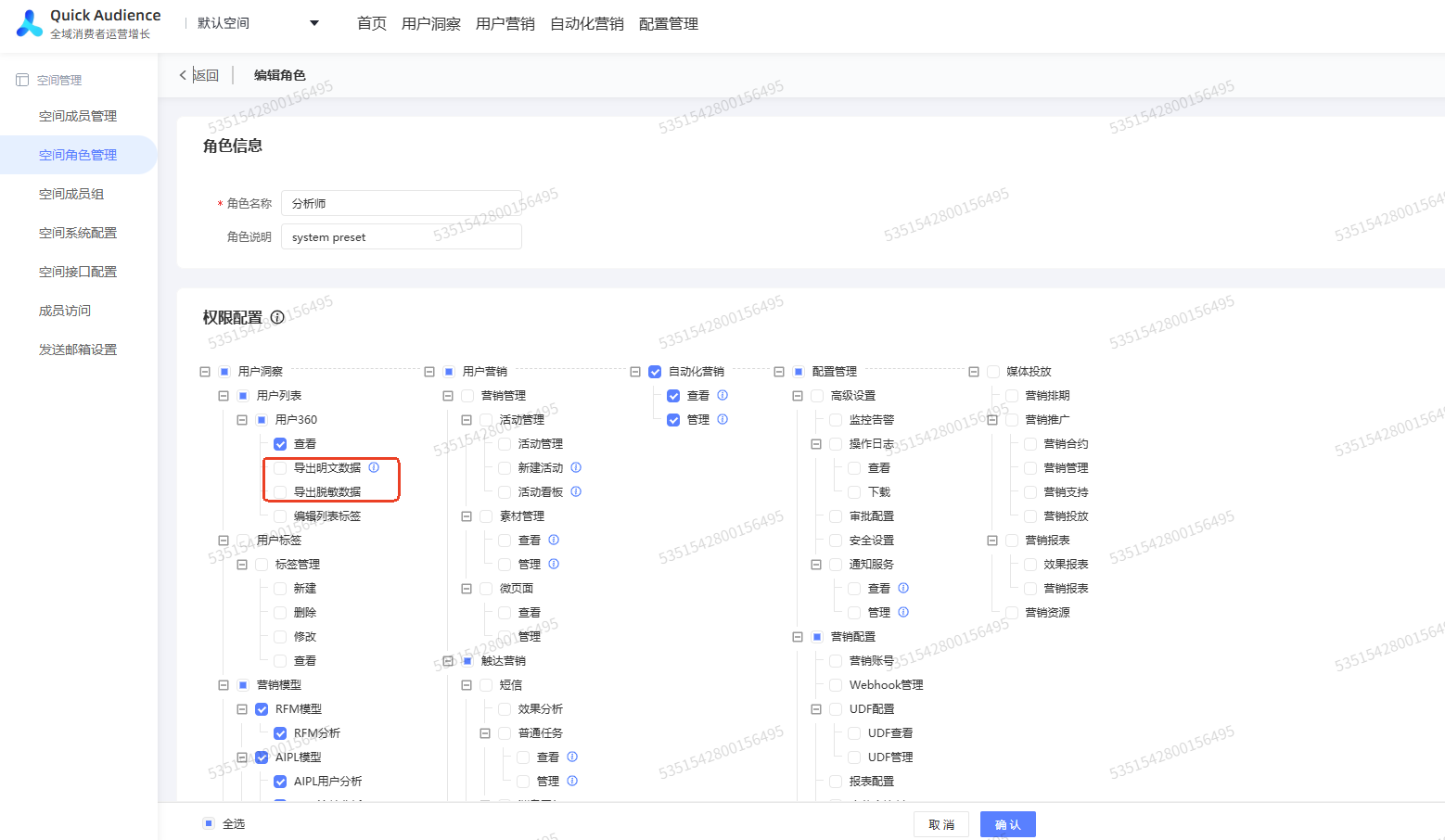This screenshot has height=840, width=1445.
Task: Focus the 角色说明 input field
Action: coord(402,236)
